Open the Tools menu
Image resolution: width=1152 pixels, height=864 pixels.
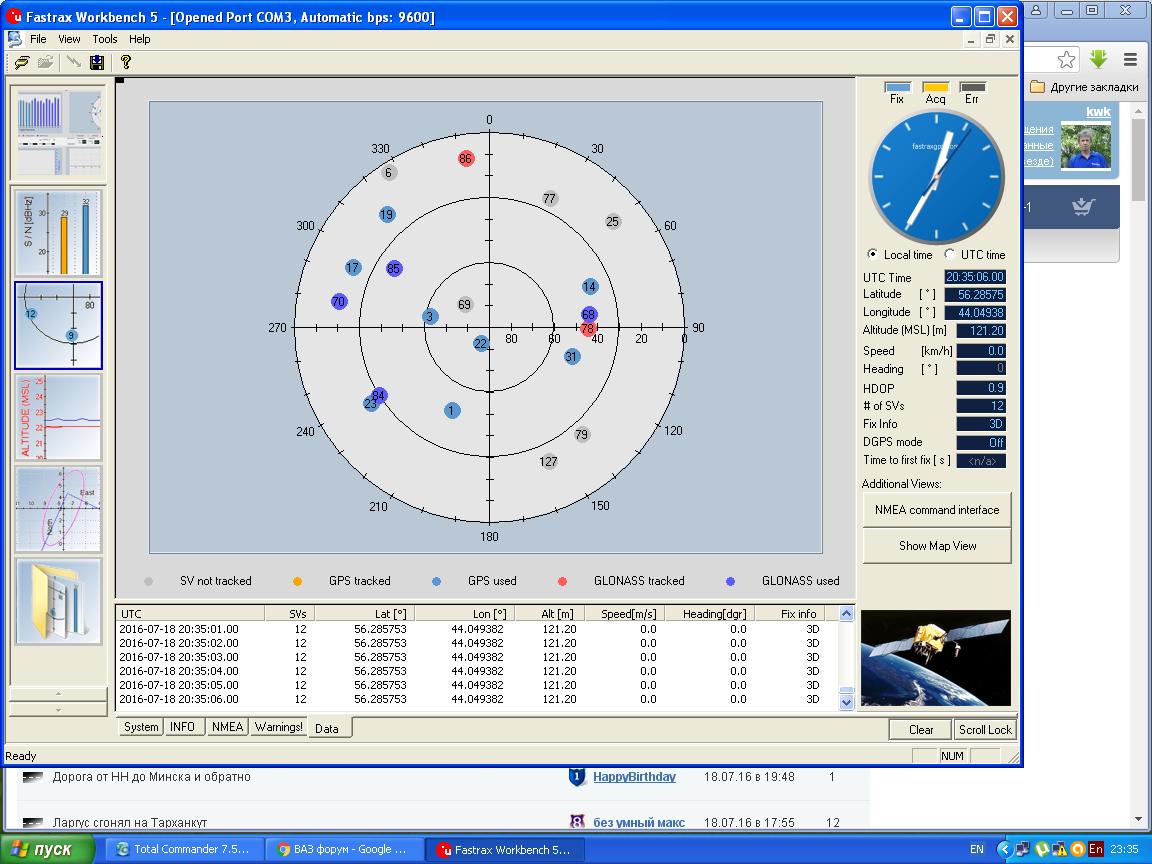coord(105,39)
